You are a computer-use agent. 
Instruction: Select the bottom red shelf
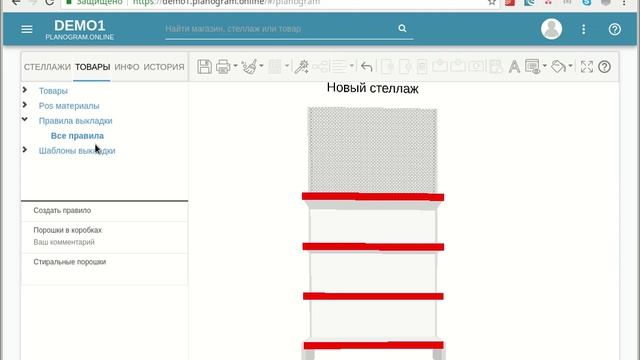coord(373,345)
